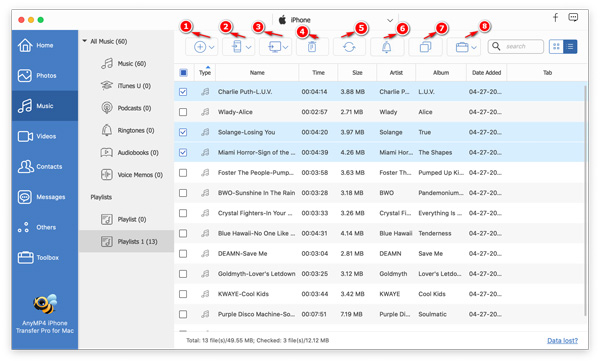
Task: Click the toolbar briefcase tools icon
Action: 462,47
